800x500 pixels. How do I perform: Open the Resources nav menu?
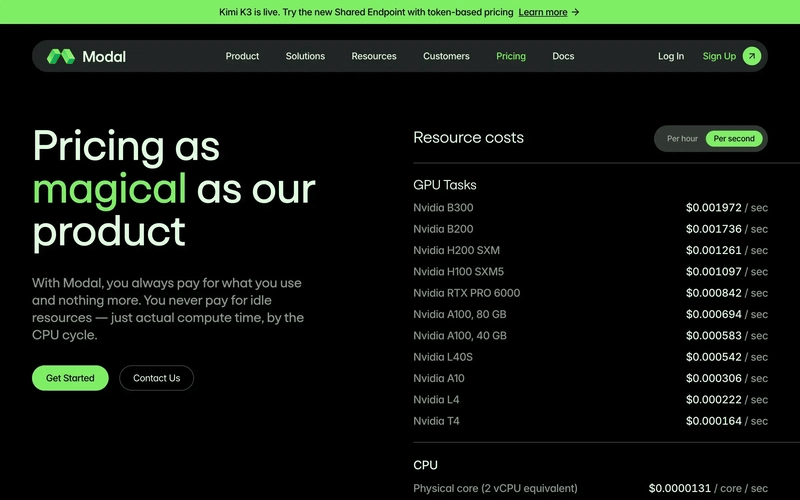click(374, 56)
